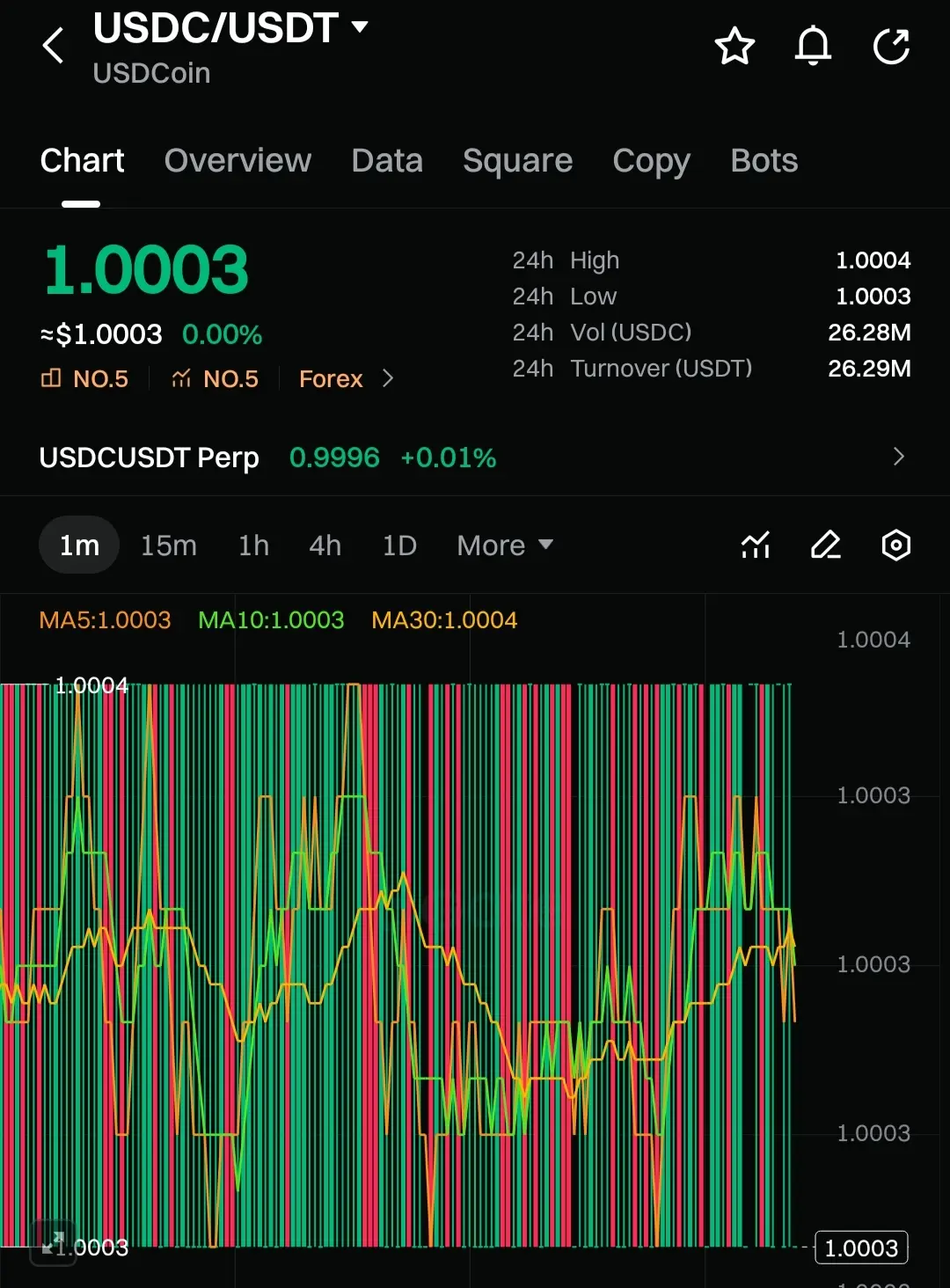950x1288 pixels.
Task: Go back using the left arrow
Action: (x=54, y=46)
